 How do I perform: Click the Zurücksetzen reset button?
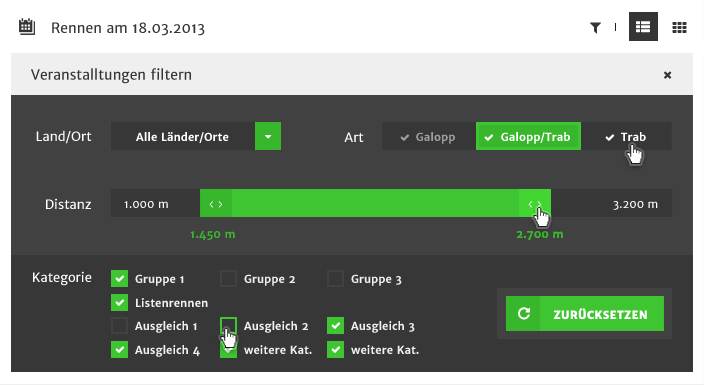585,314
